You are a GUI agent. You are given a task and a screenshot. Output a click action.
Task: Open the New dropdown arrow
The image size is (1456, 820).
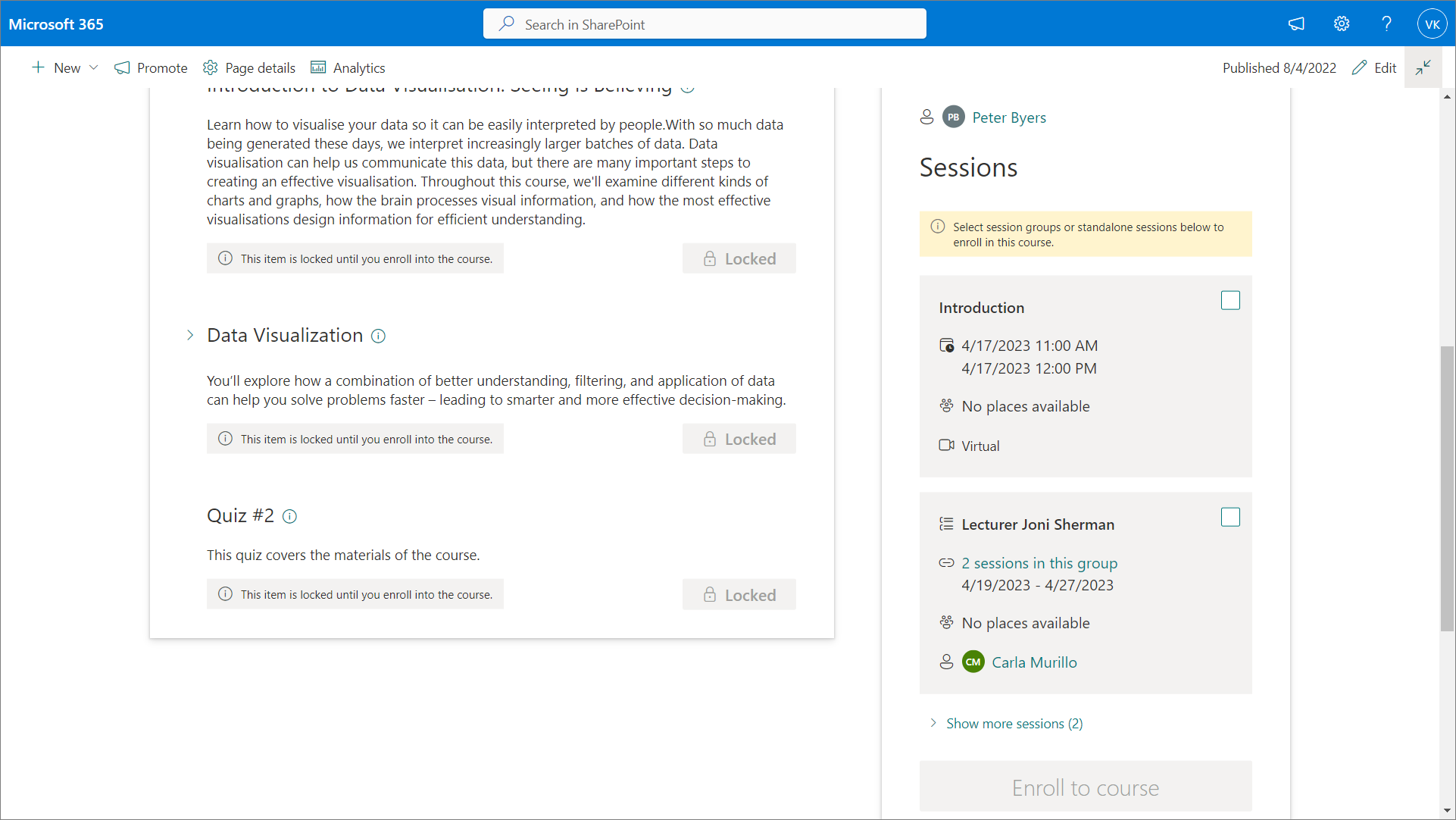94,67
